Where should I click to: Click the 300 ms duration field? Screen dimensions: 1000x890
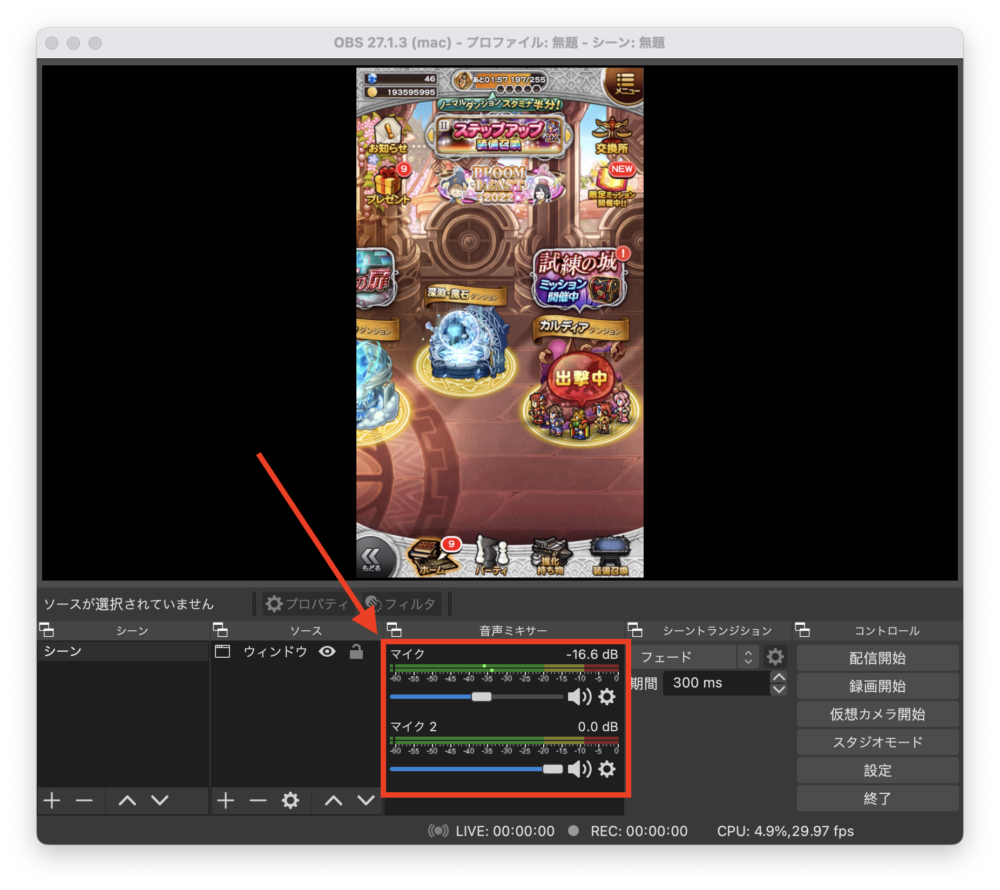coord(716,683)
